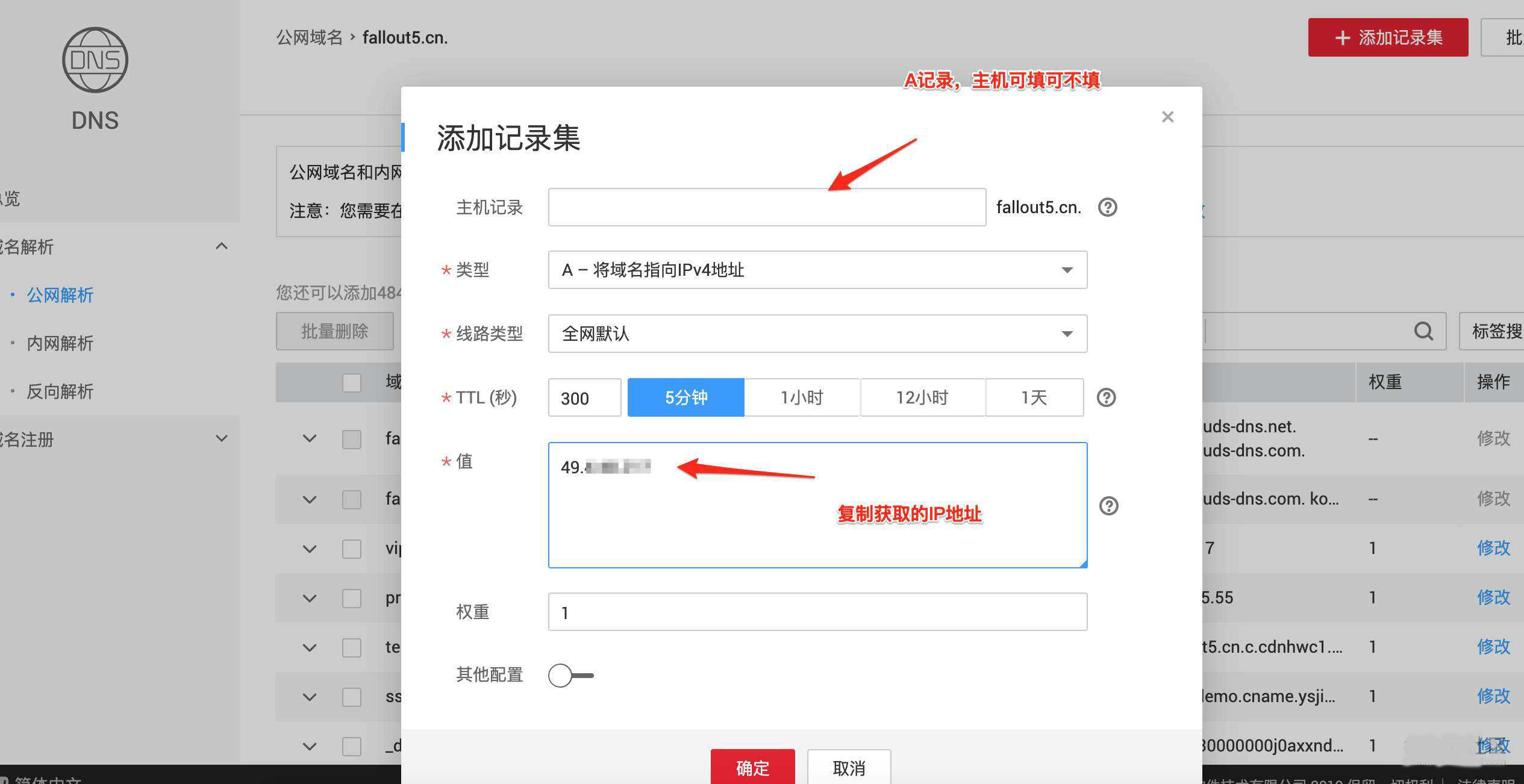The height and width of the screenshot is (784, 1524).
Task: Collapse the 域名解析 sidebar section
Action: pos(222,246)
